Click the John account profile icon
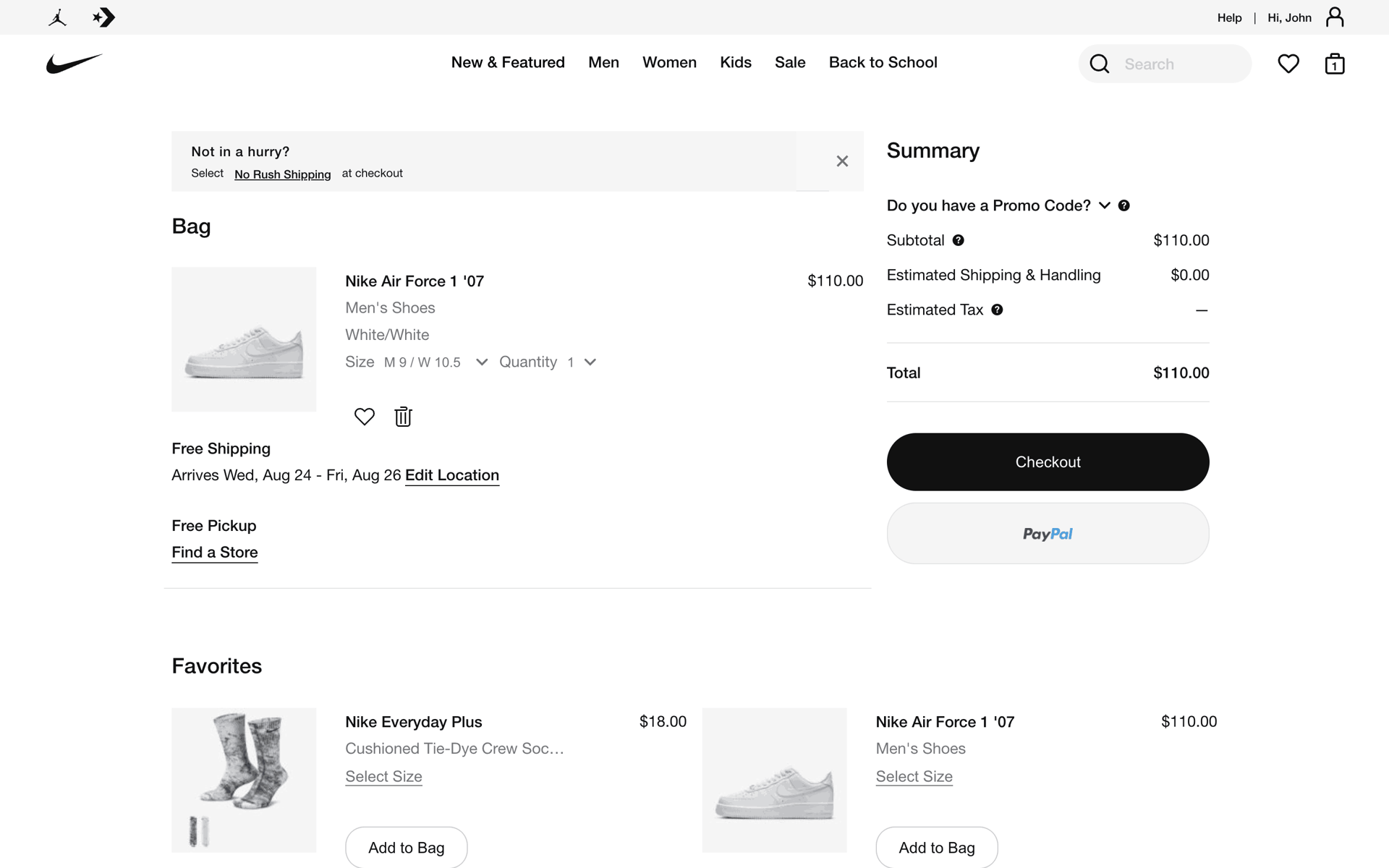This screenshot has height=868, width=1389. click(x=1335, y=17)
